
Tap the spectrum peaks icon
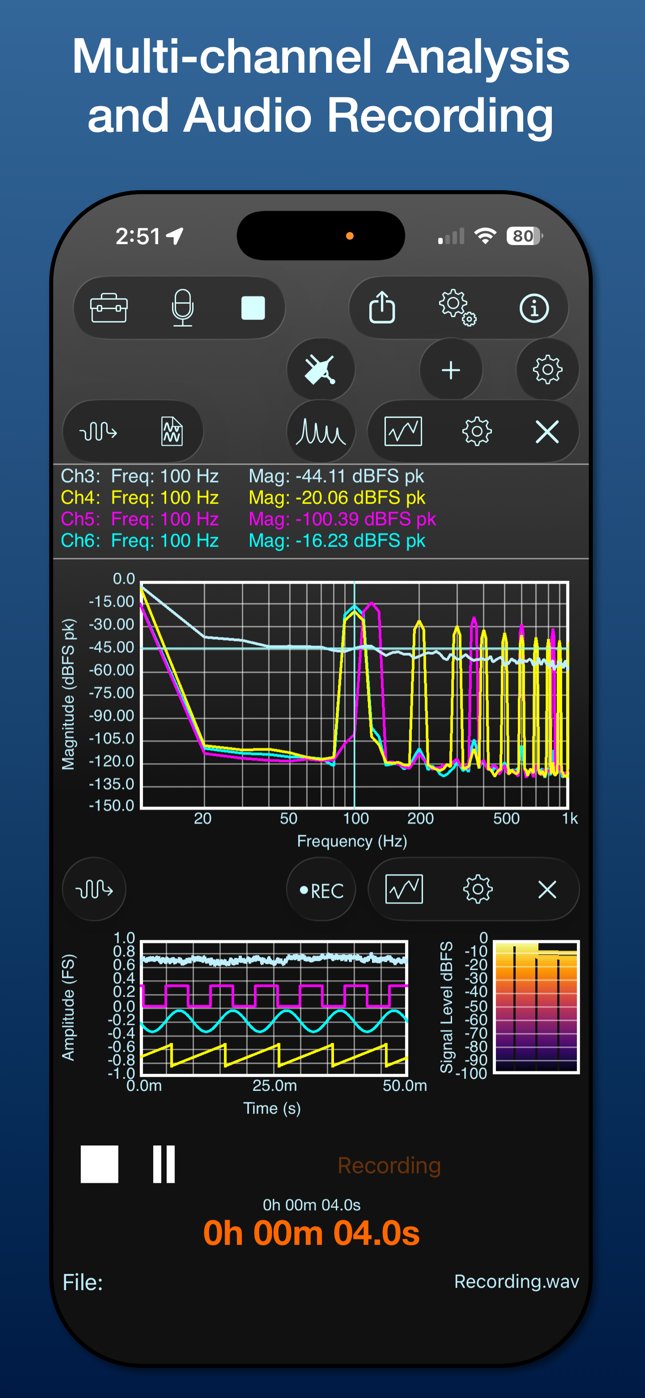click(x=320, y=432)
